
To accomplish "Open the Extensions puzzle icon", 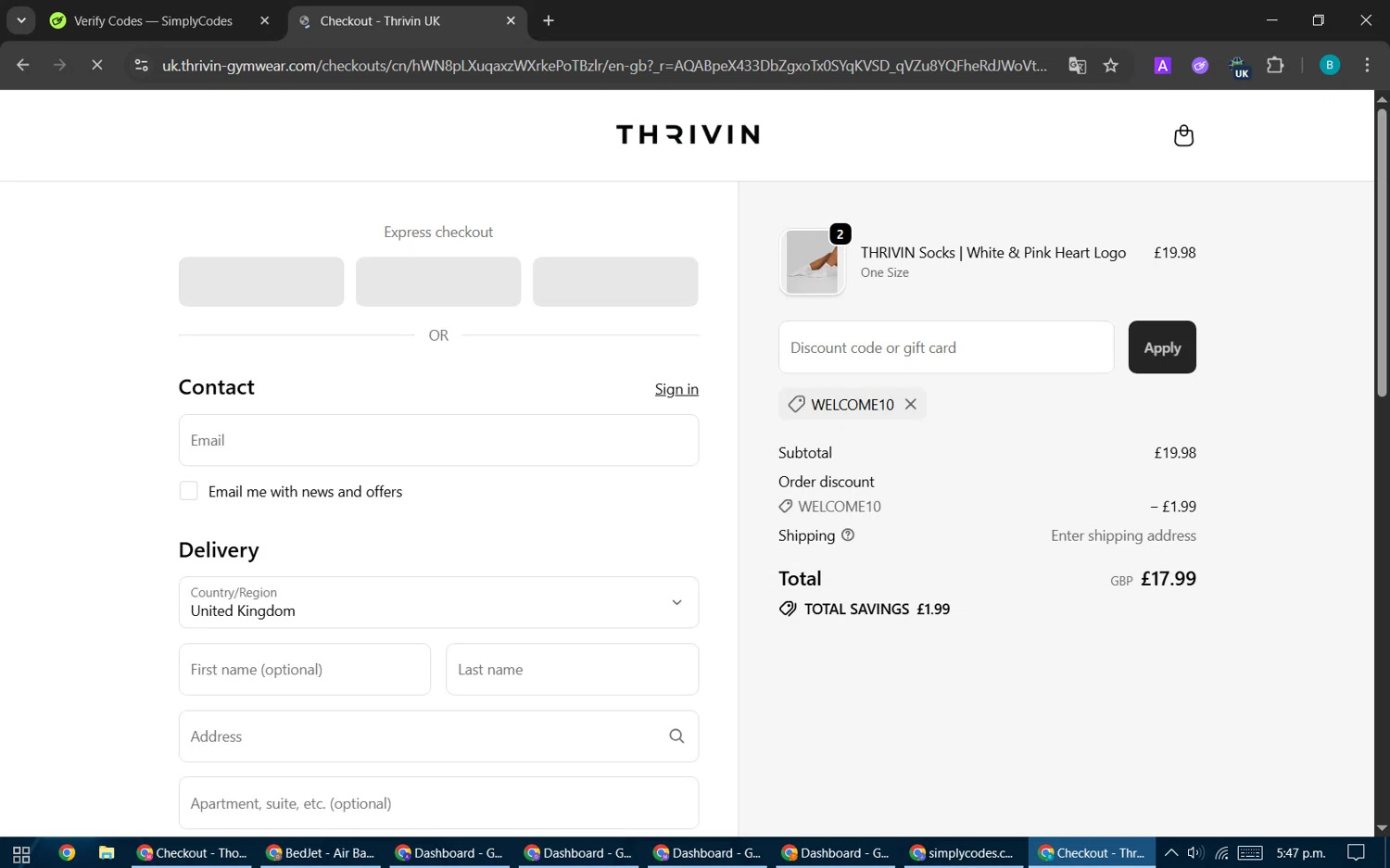I will coord(1275,65).
